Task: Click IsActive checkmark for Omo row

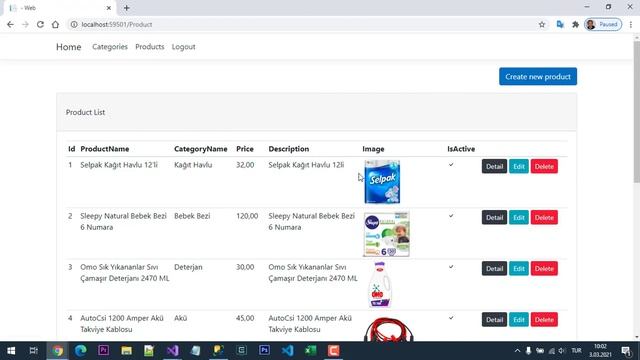Action: [451, 267]
